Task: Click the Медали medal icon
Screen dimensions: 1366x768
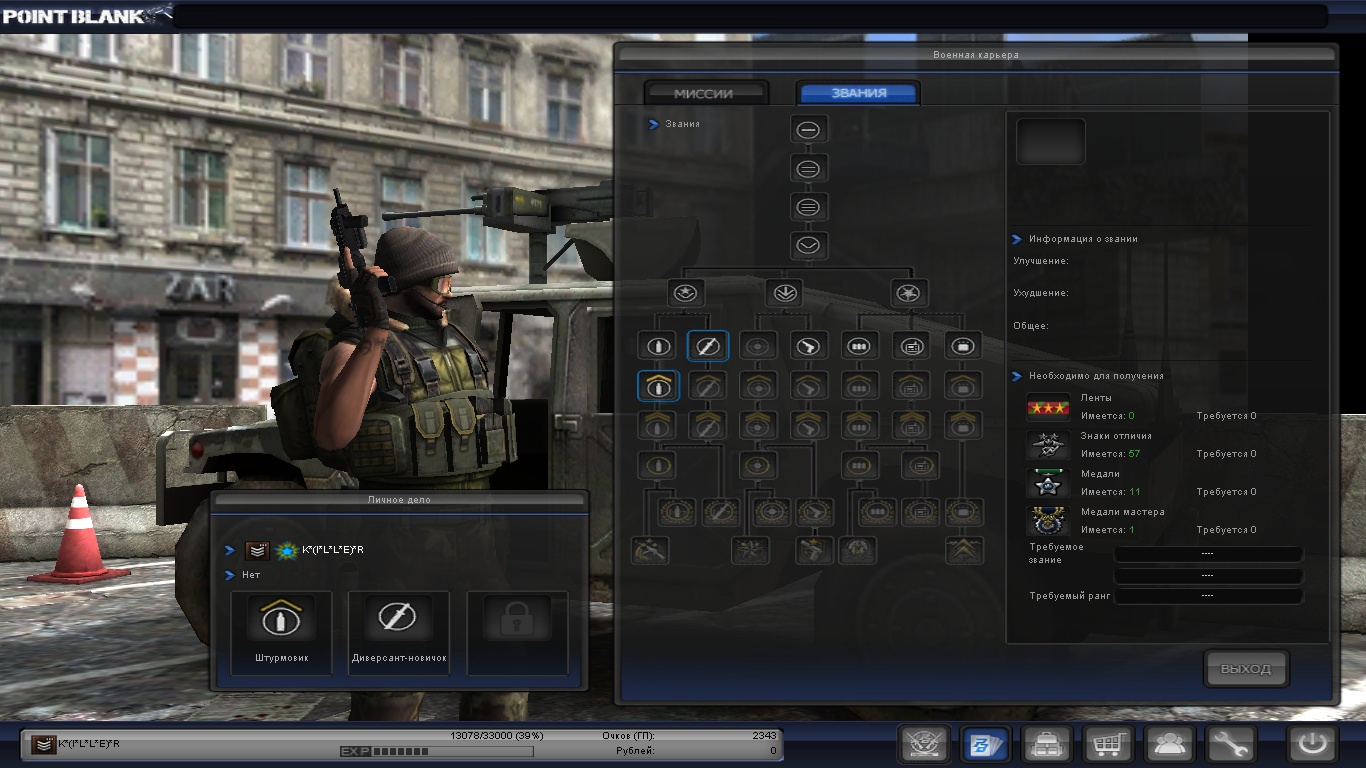Action: [x=1048, y=483]
